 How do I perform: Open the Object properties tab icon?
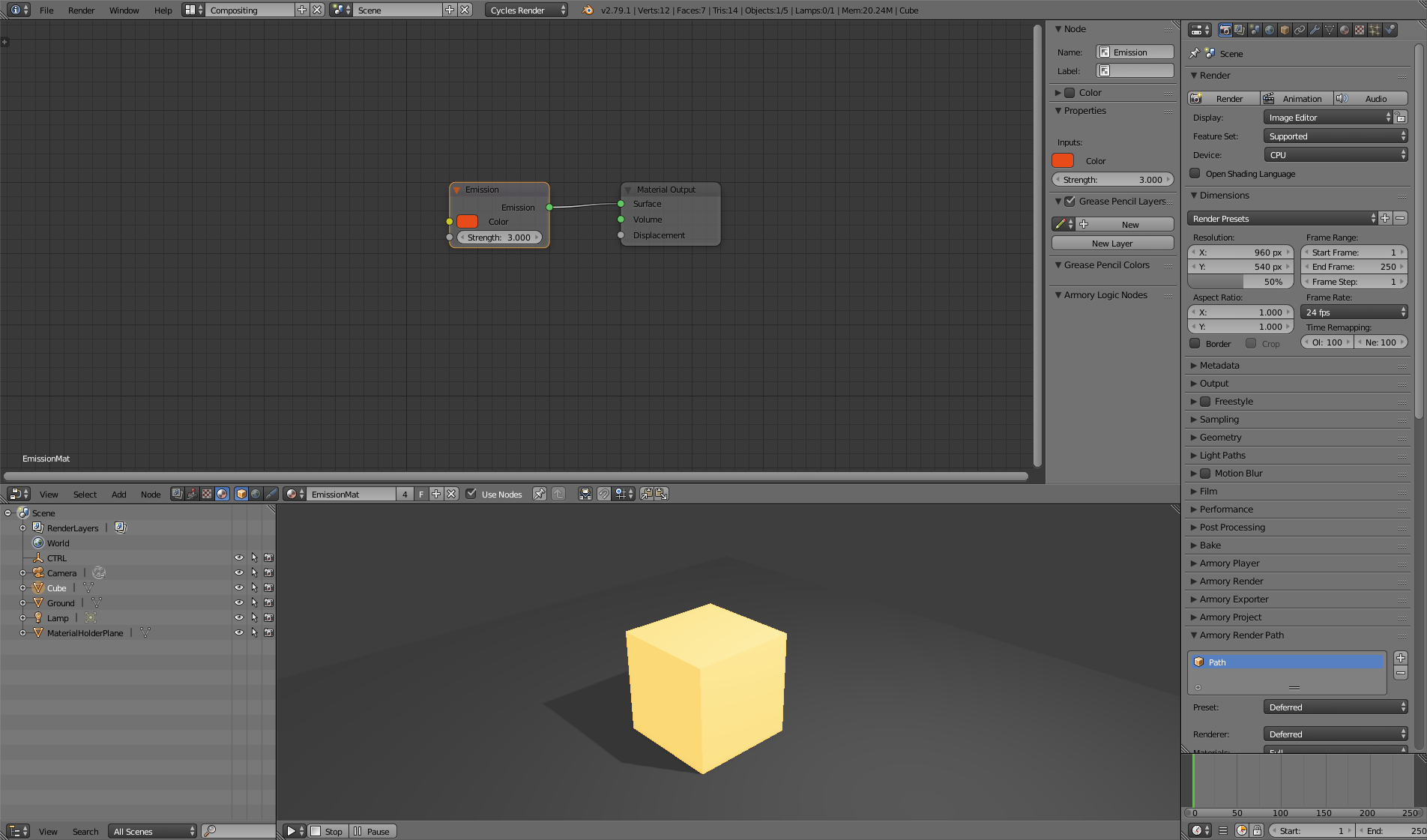coord(1285,30)
